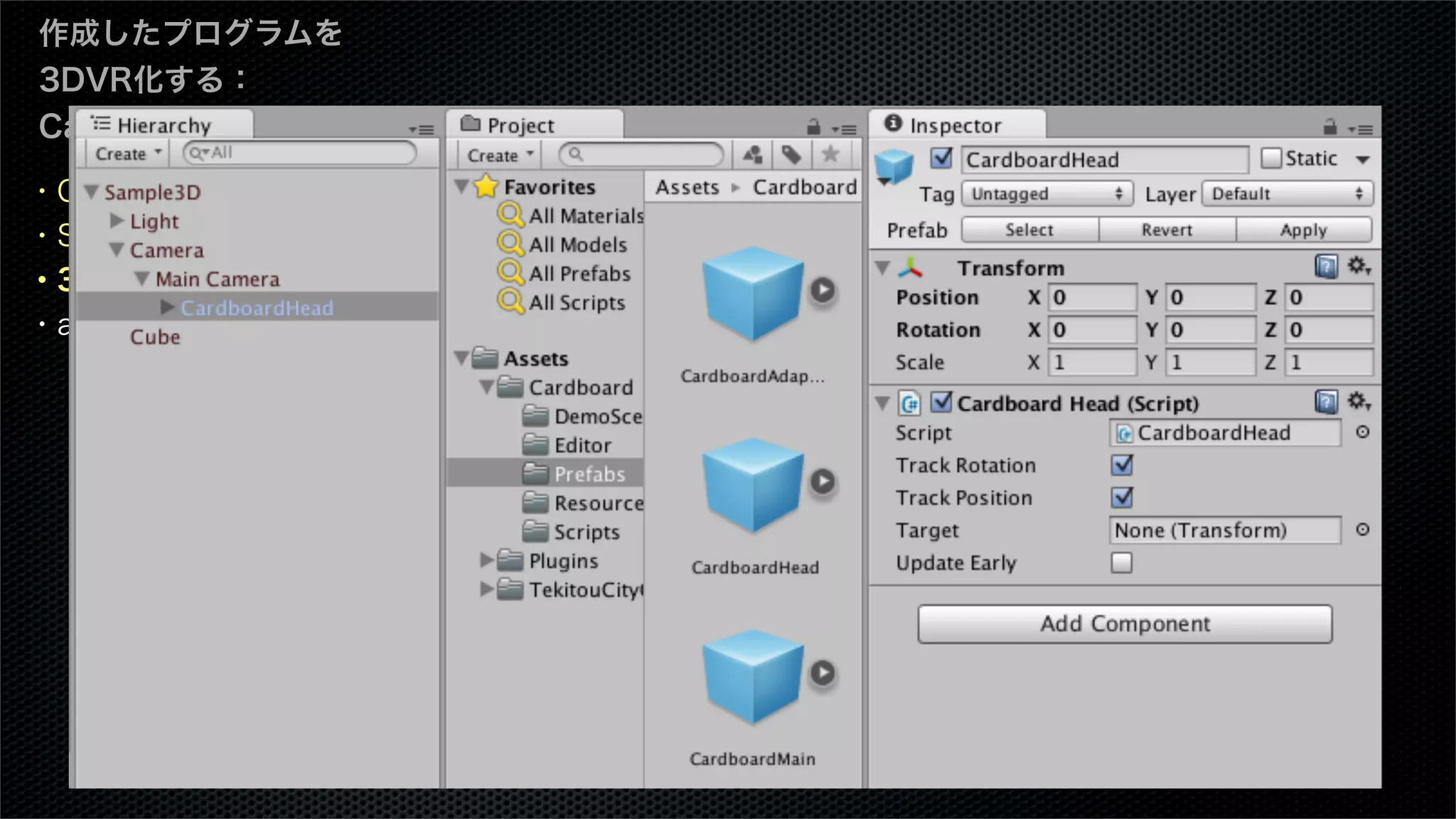This screenshot has width=1456, height=819.
Task: Open the Layer Default dropdown
Action: pos(1287,194)
